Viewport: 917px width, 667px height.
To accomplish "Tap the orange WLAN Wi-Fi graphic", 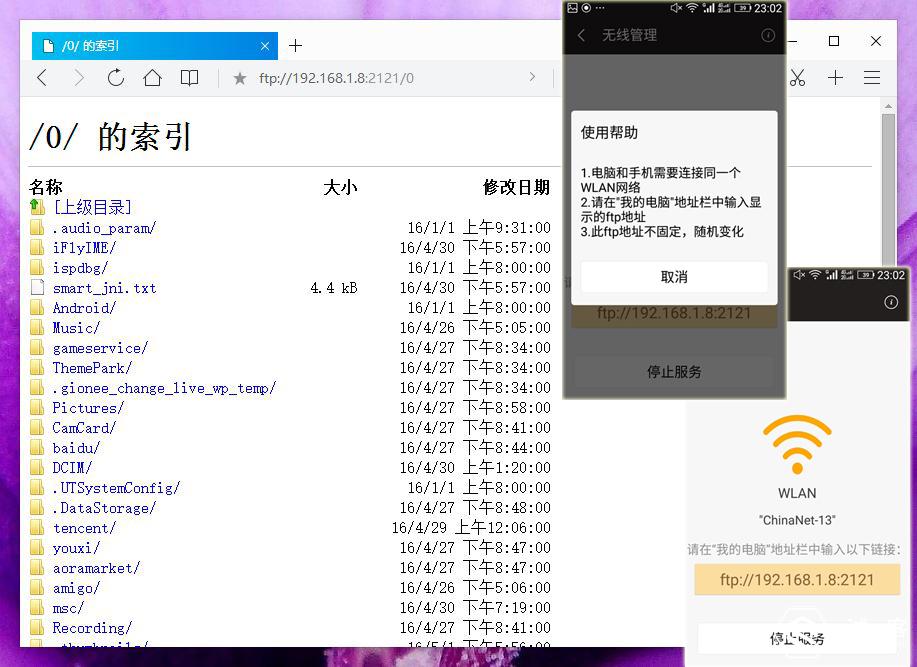I will pyautogui.click(x=797, y=444).
